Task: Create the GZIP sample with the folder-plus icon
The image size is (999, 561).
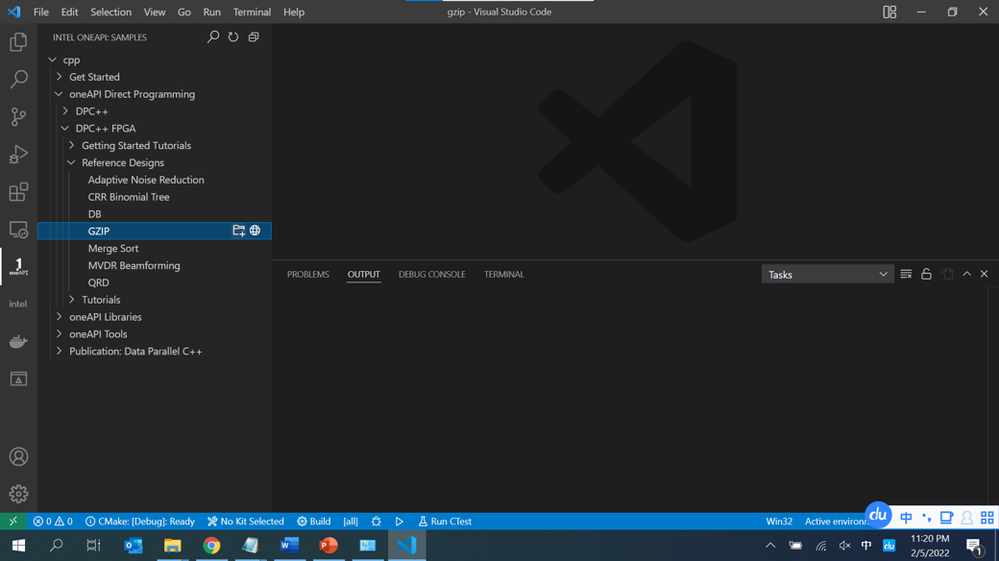Action: (238, 231)
